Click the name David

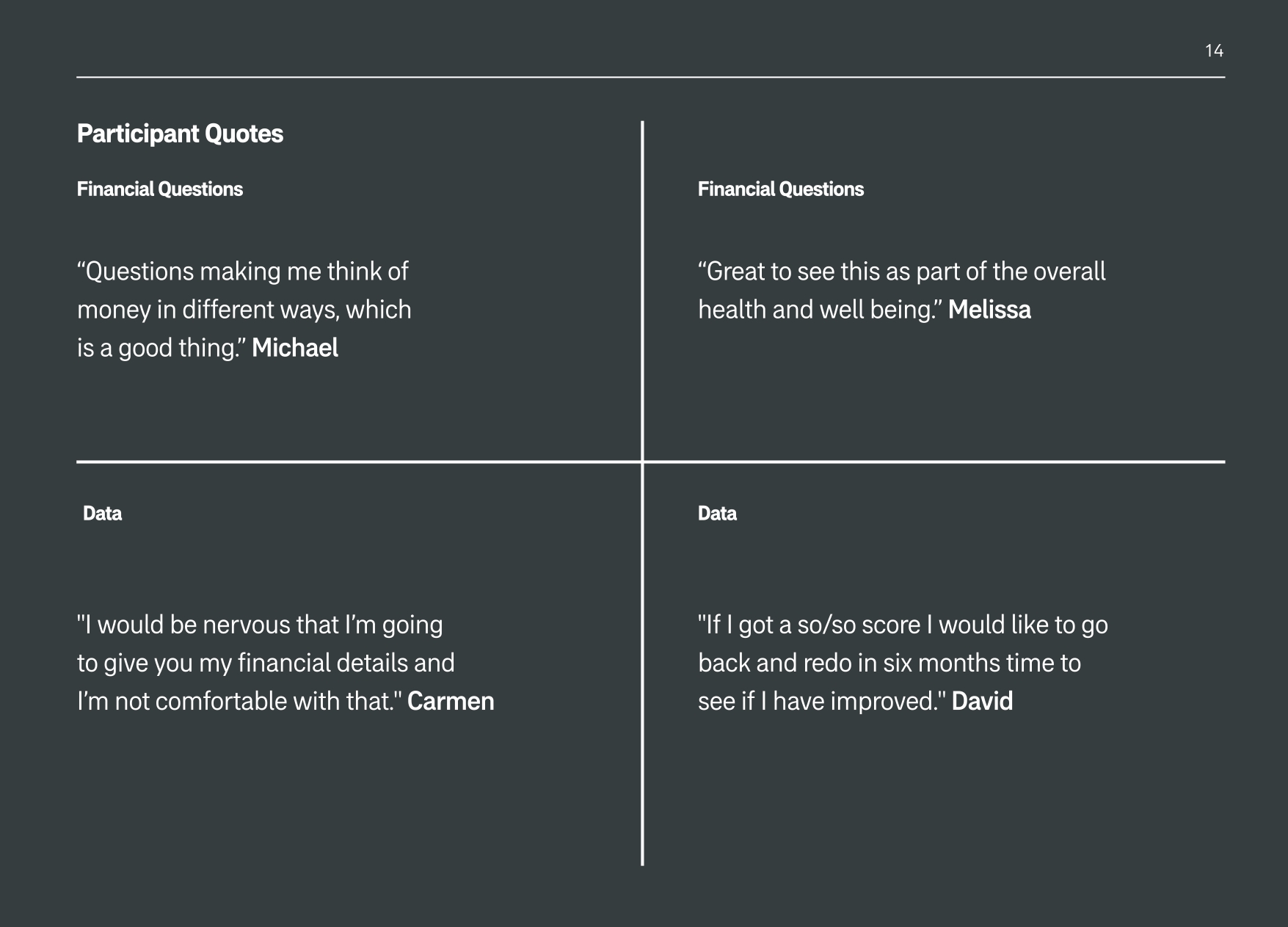point(982,702)
